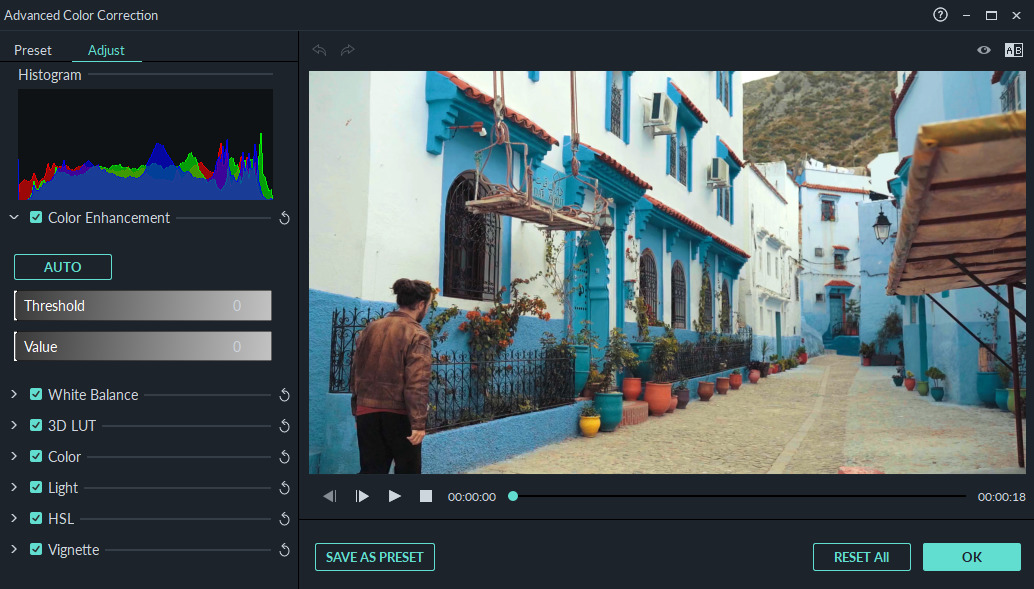The height and width of the screenshot is (589, 1034).
Task: Toggle the before/after comparison A|B view
Action: point(1014,49)
